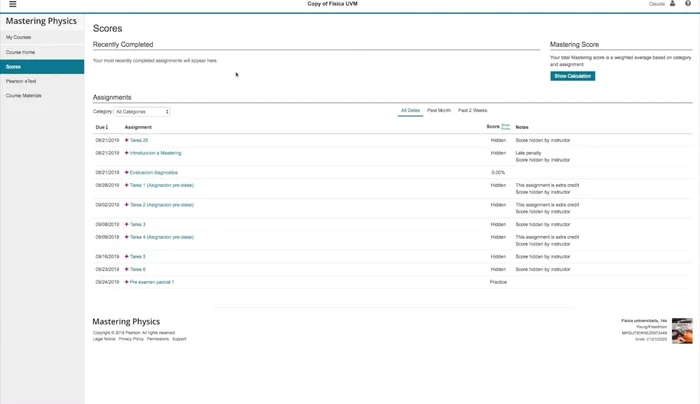Click the 0.00% score for Evaluacion diagnostica
700x404 pixels.
coord(498,172)
